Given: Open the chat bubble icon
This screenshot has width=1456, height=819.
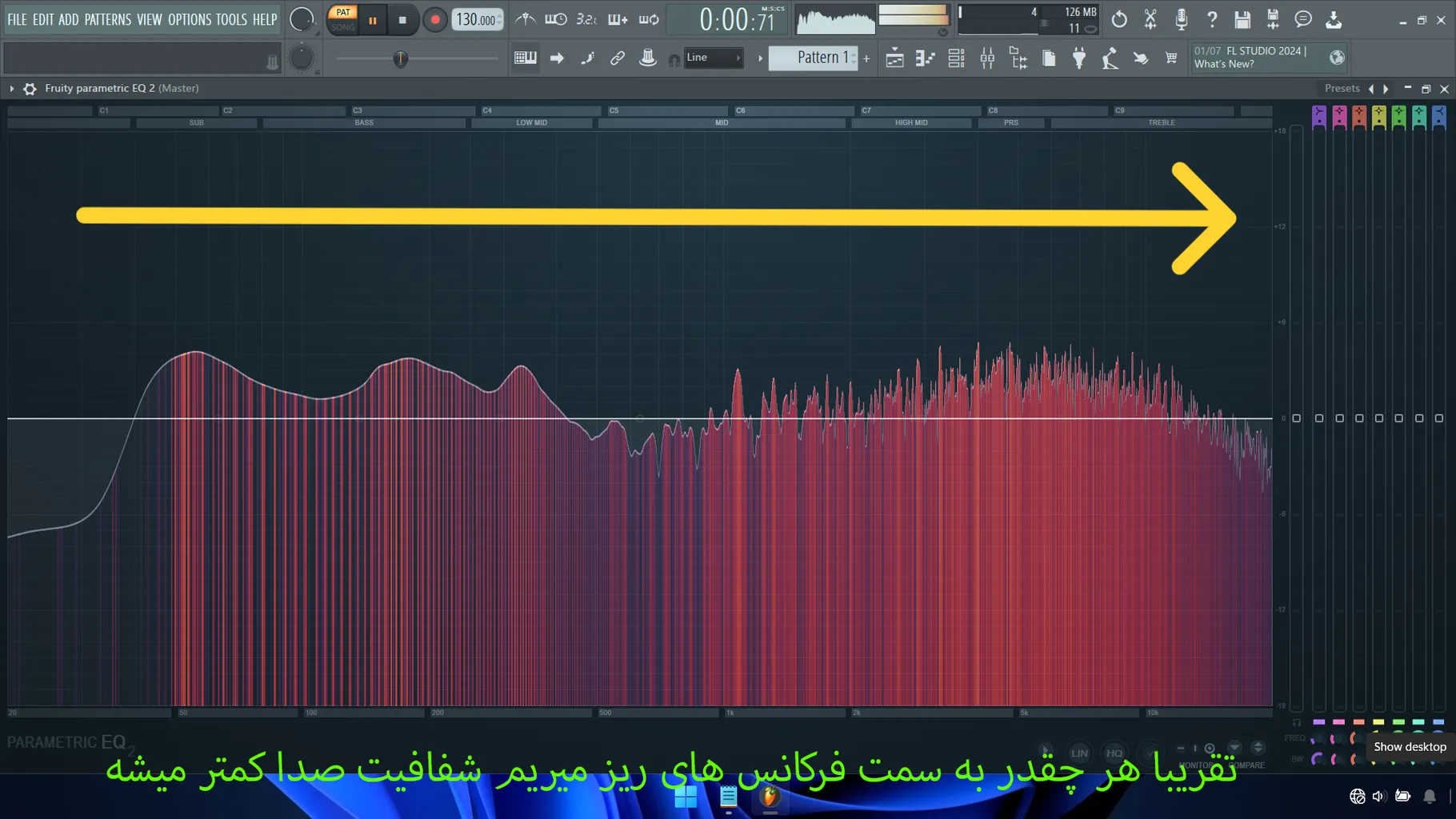Looking at the screenshot, I should 1303,19.
